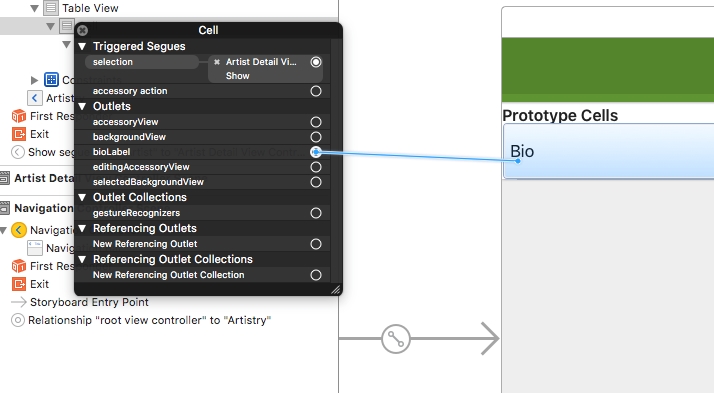This screenshot has width=714, height=393.
Task: Click the green navigation bar on the canvas
Action: pyautogui.click(x=608, y=70)
